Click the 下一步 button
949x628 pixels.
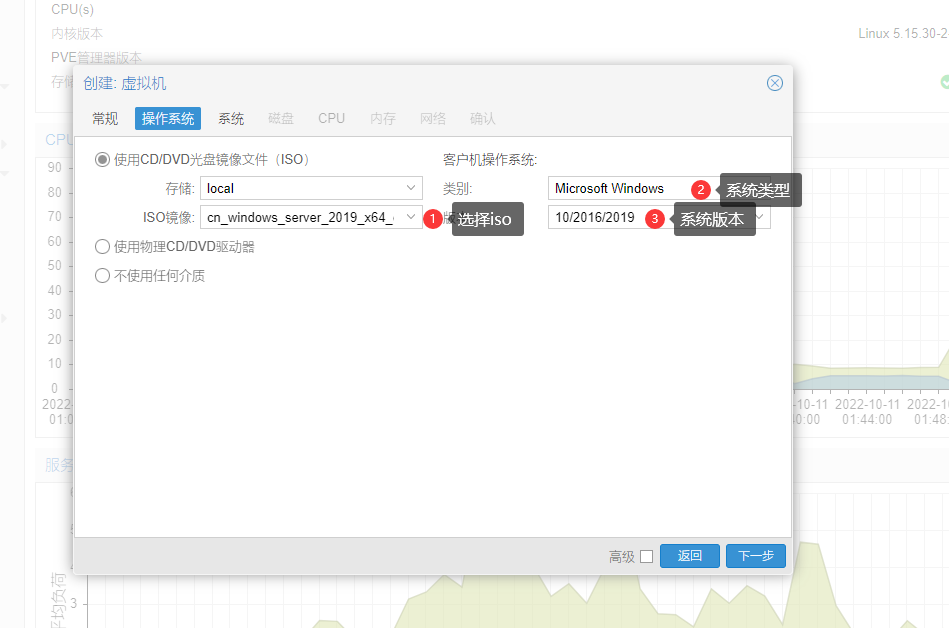[756, 556]
